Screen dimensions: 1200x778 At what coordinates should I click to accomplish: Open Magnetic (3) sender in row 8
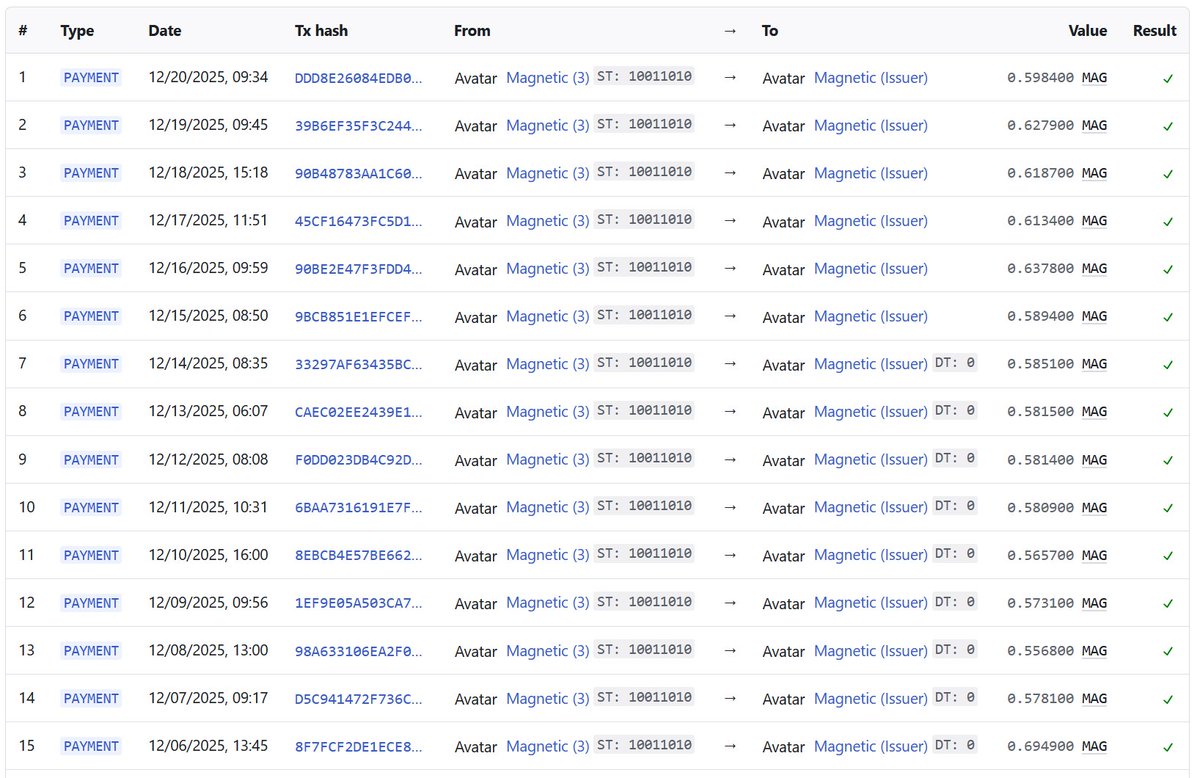548,412
